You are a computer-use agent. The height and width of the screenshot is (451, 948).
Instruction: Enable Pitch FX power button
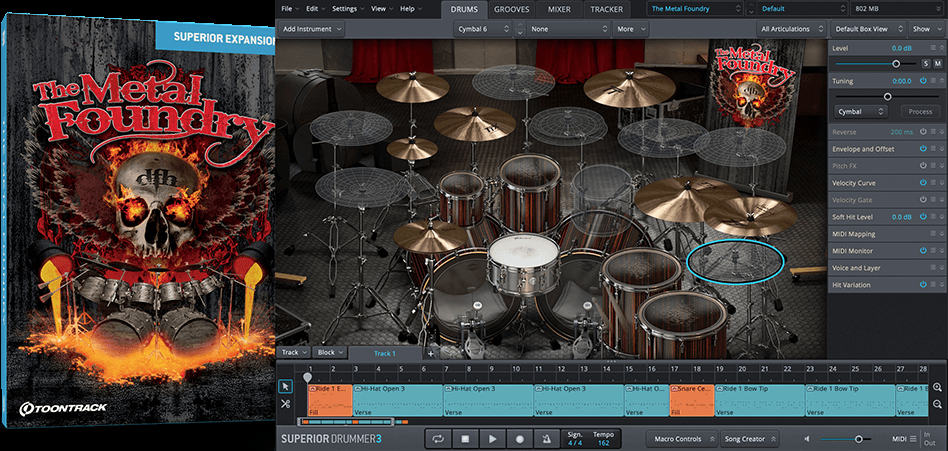(923, 166)
